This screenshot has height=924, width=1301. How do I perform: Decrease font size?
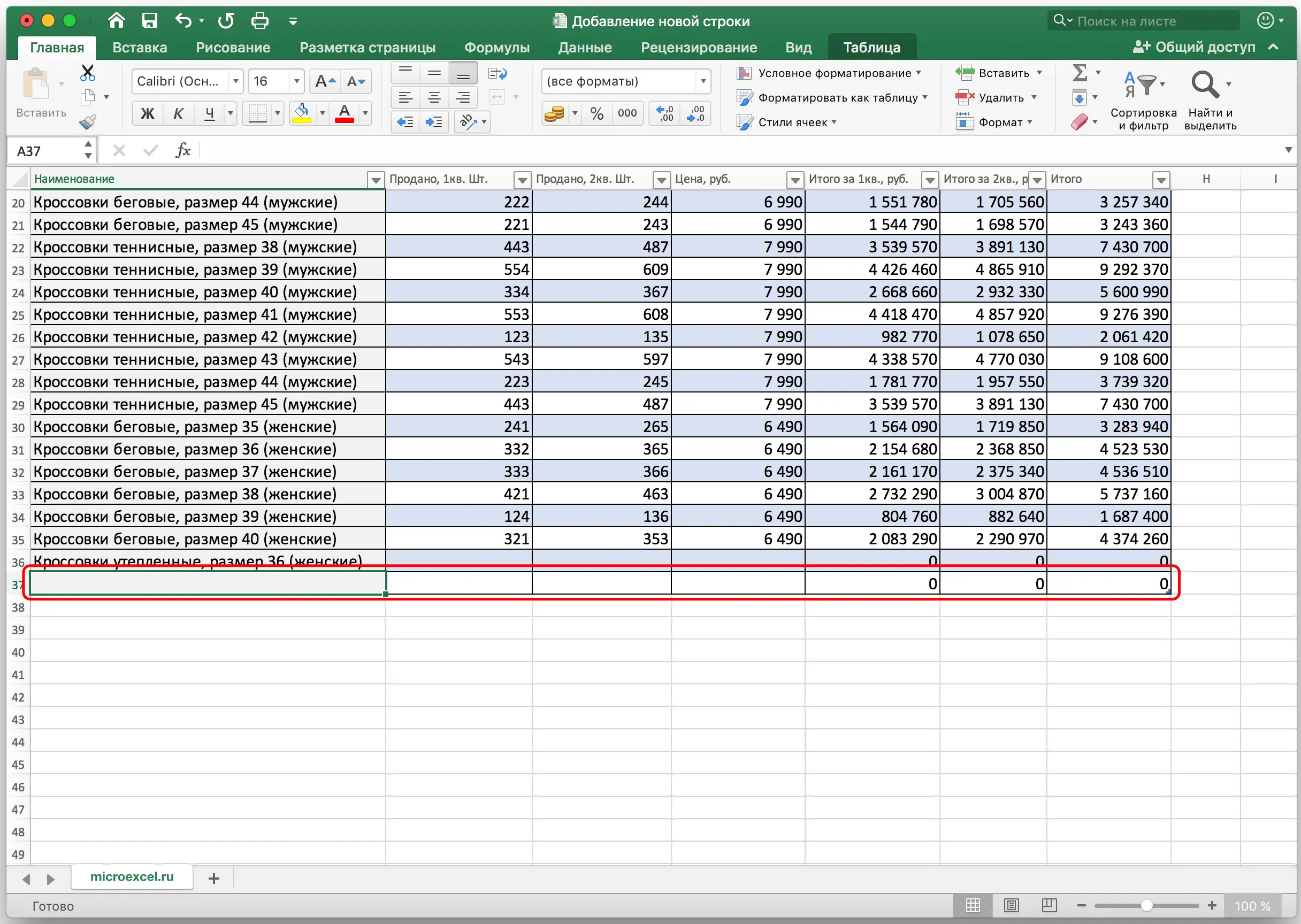pos(356,81)
